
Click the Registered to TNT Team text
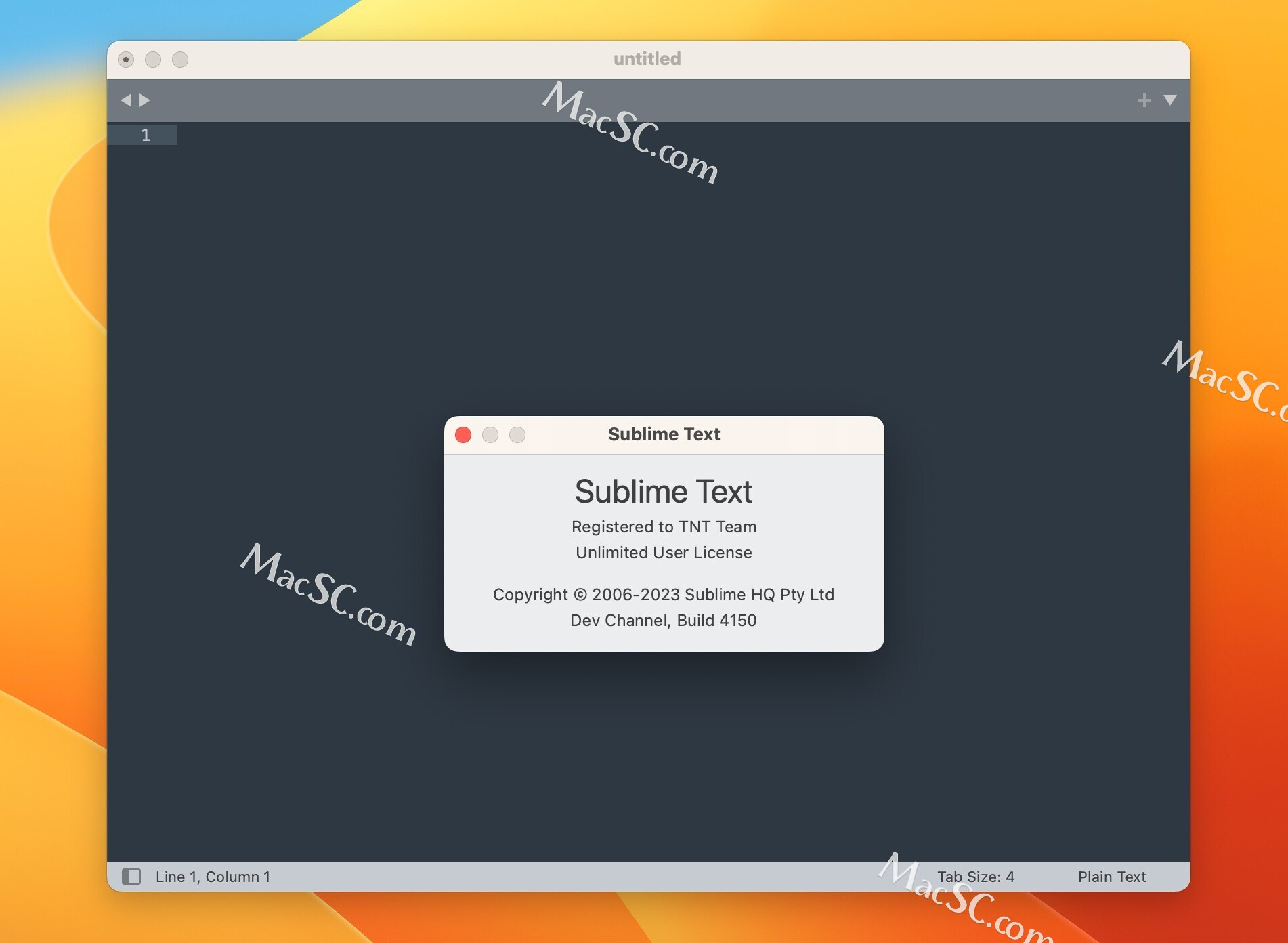[x=664, y=527]
